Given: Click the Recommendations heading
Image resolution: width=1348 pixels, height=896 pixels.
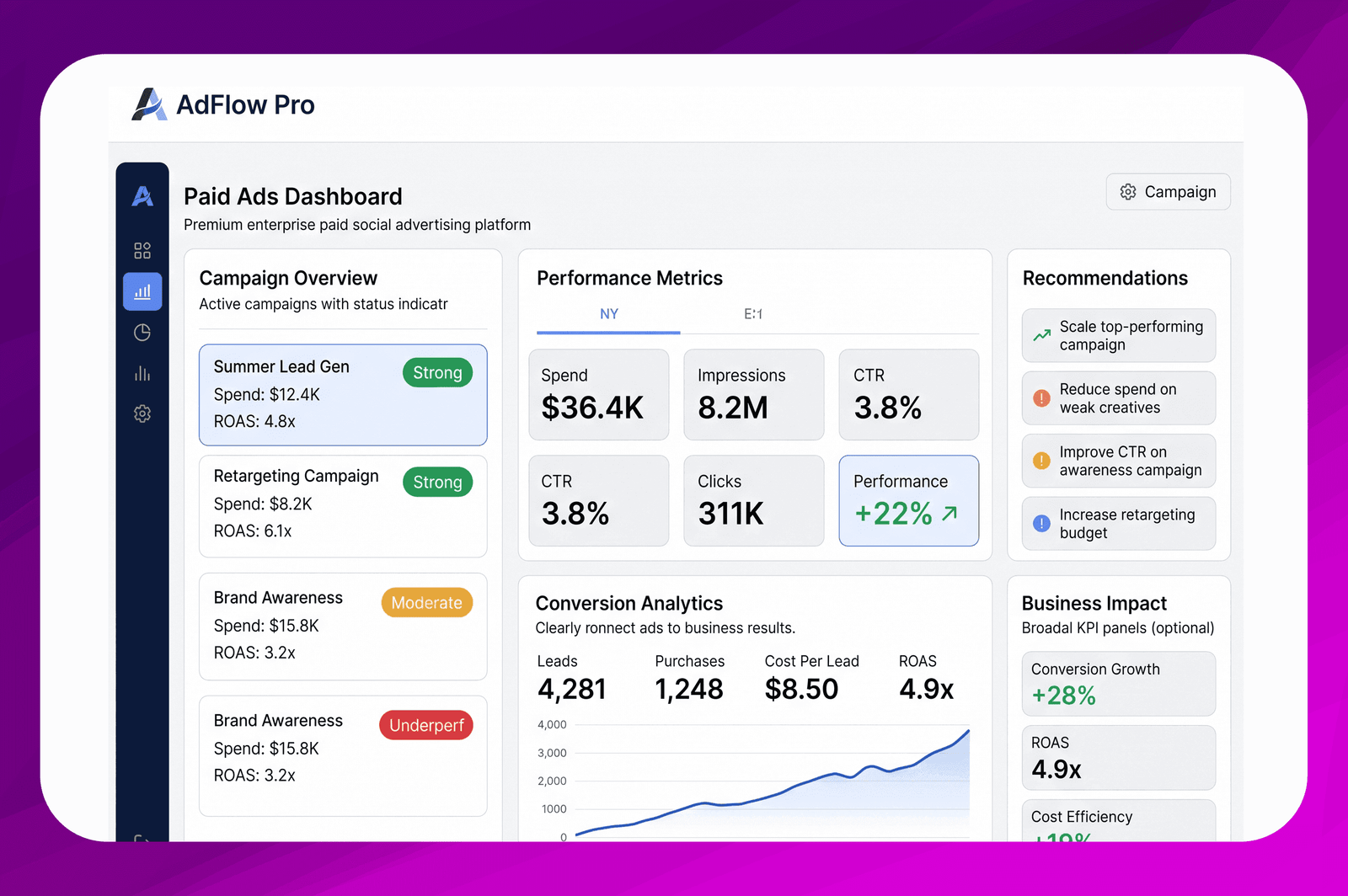Looking at the screenshot, I should [1105, 278].
